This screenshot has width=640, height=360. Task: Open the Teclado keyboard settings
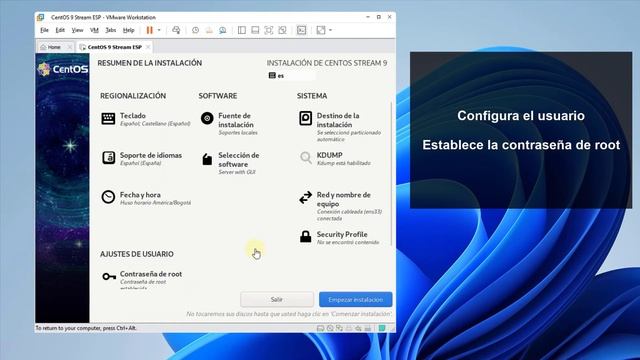145,119
